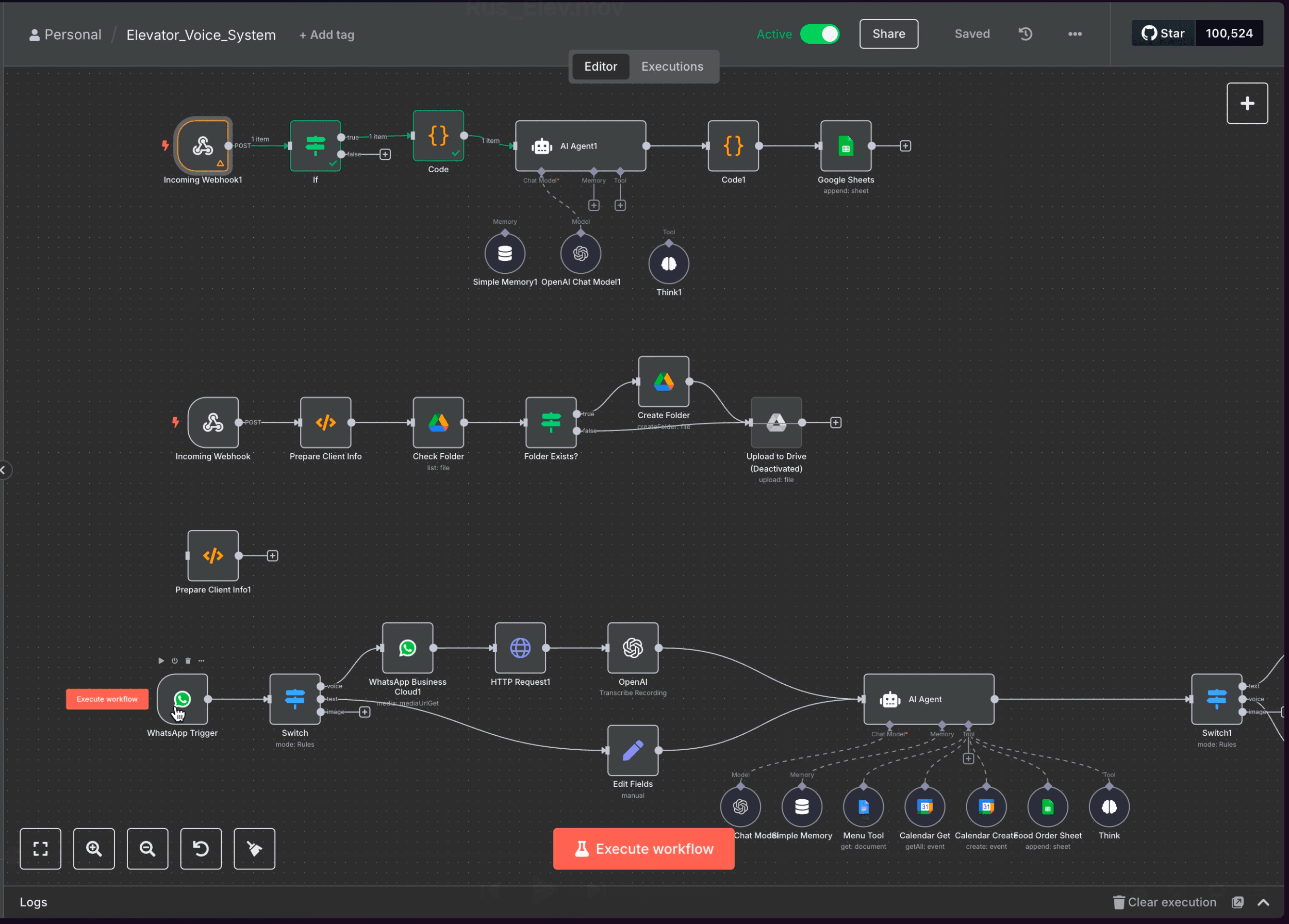Screen dimensions: 1289x924
Task: Open the Share dialog
Action: 888,34
